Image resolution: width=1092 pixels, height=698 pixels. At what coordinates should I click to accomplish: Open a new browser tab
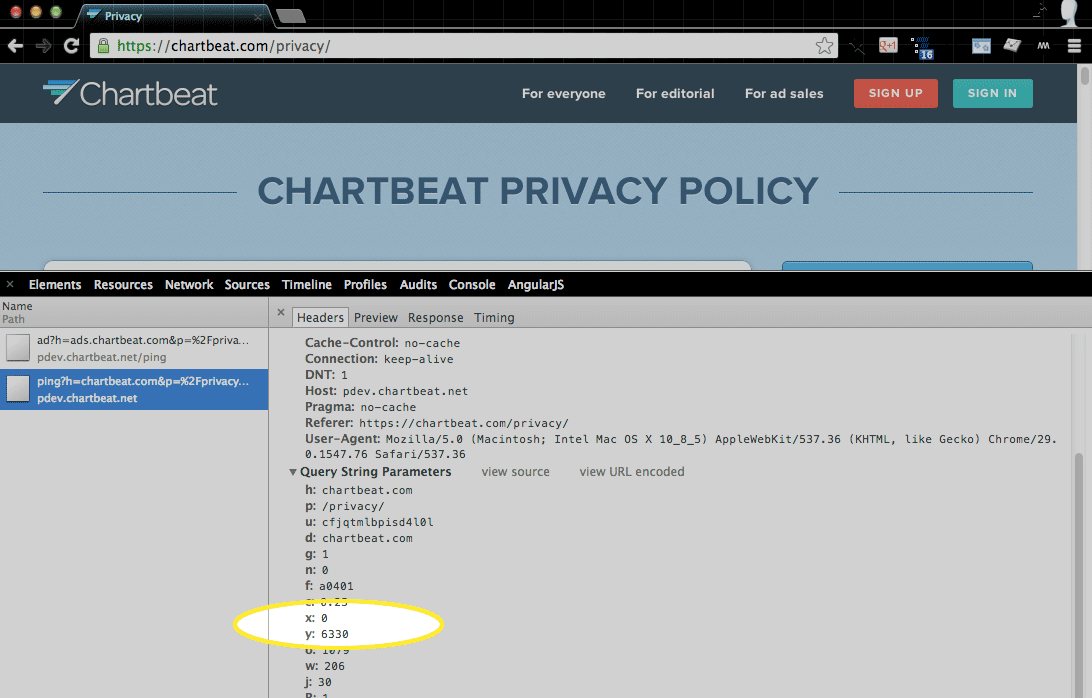click(290, 16)
